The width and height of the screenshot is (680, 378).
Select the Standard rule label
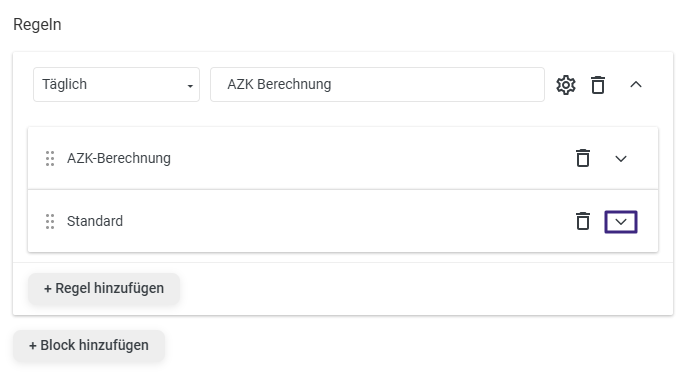coord(95,221)
